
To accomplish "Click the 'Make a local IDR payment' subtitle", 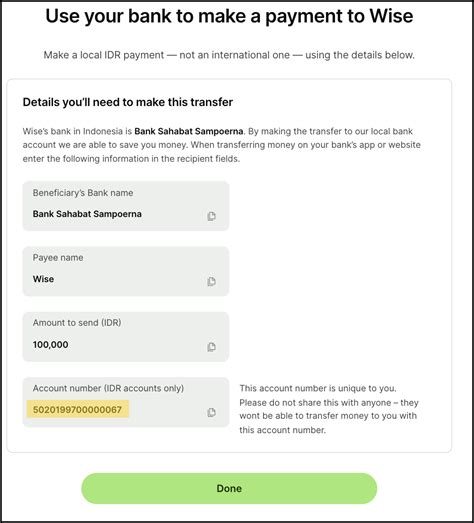I will pos(229,55).
